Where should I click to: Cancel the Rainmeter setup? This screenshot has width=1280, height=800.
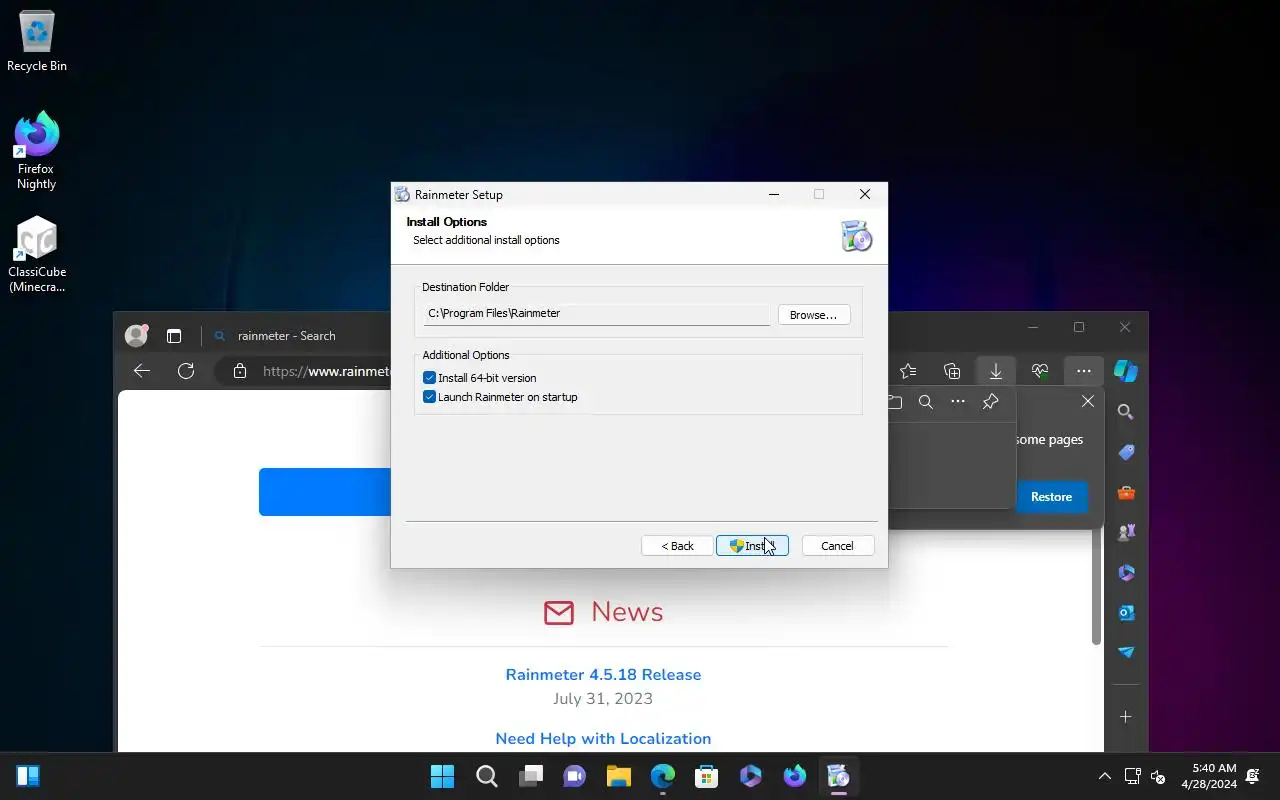[x=837, y=546]
